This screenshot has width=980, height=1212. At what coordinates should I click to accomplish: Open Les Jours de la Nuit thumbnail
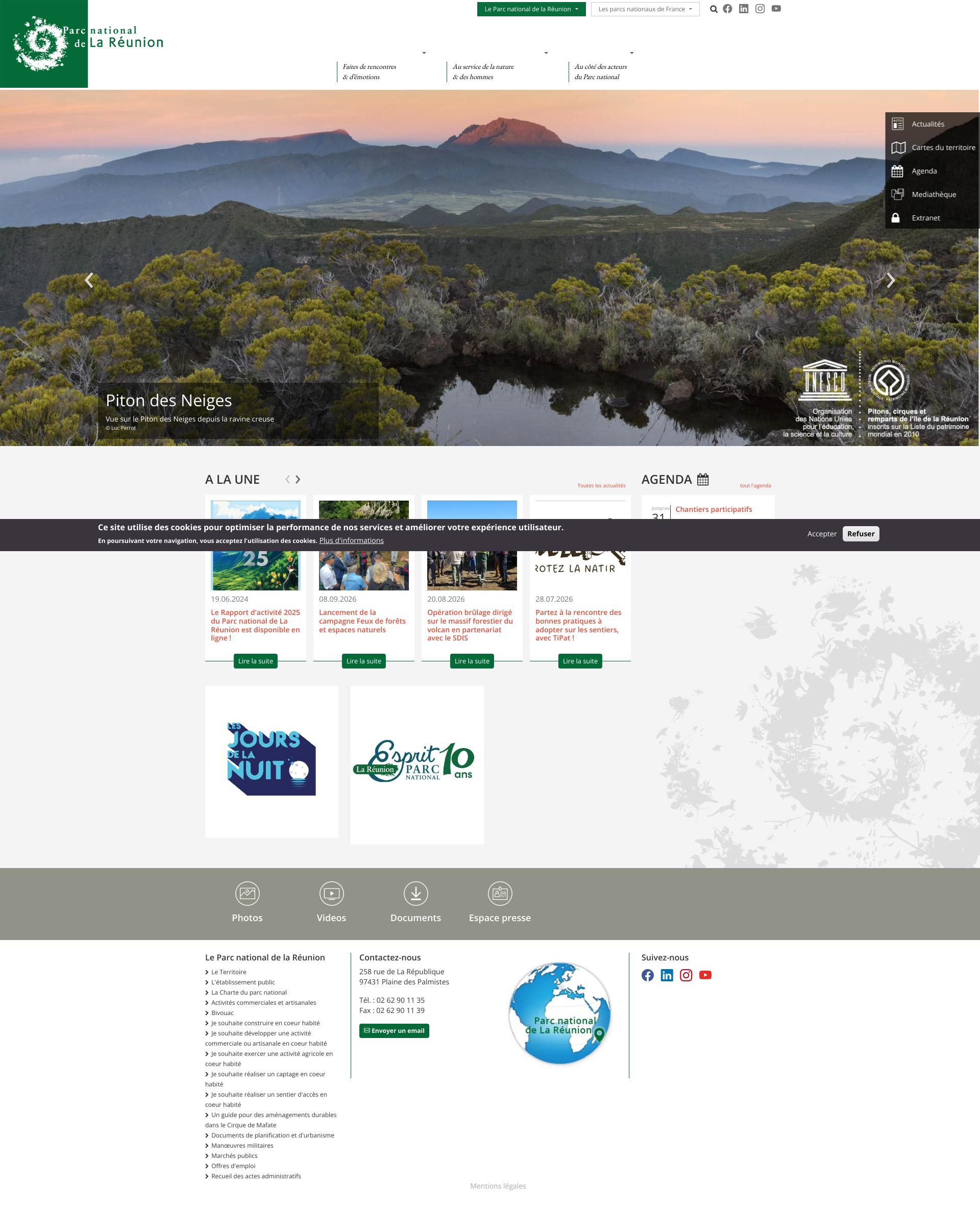click(x=272, y=762)
